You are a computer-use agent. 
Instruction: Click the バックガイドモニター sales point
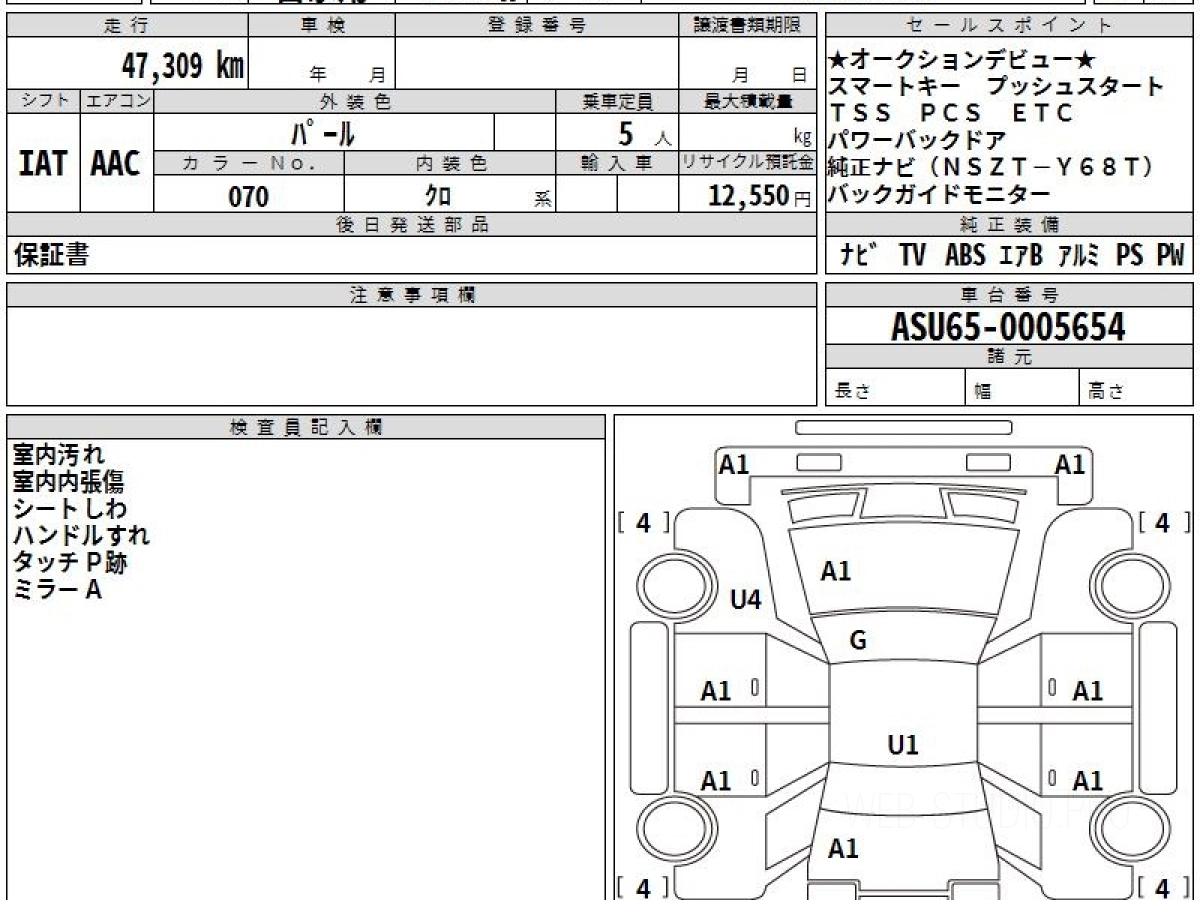pyautogui.click(x=940, y=194)
